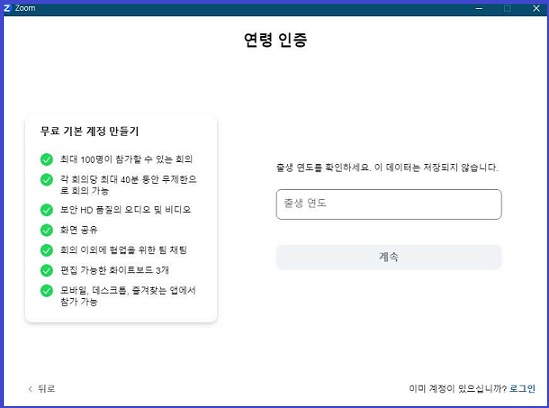The width and height of the screenshot is (549, 408).
Task: Go back with the 뒤로 button
Action: (x=42, y=388)
